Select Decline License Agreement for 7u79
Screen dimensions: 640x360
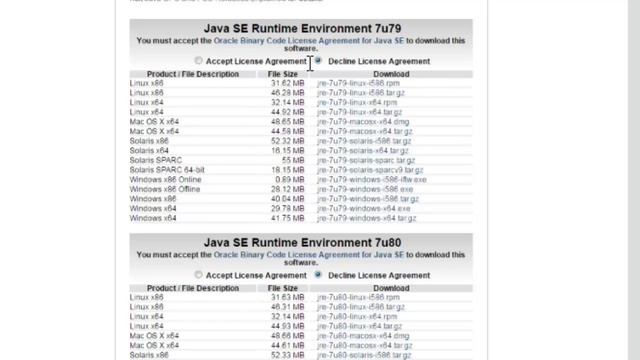[318, 61]
